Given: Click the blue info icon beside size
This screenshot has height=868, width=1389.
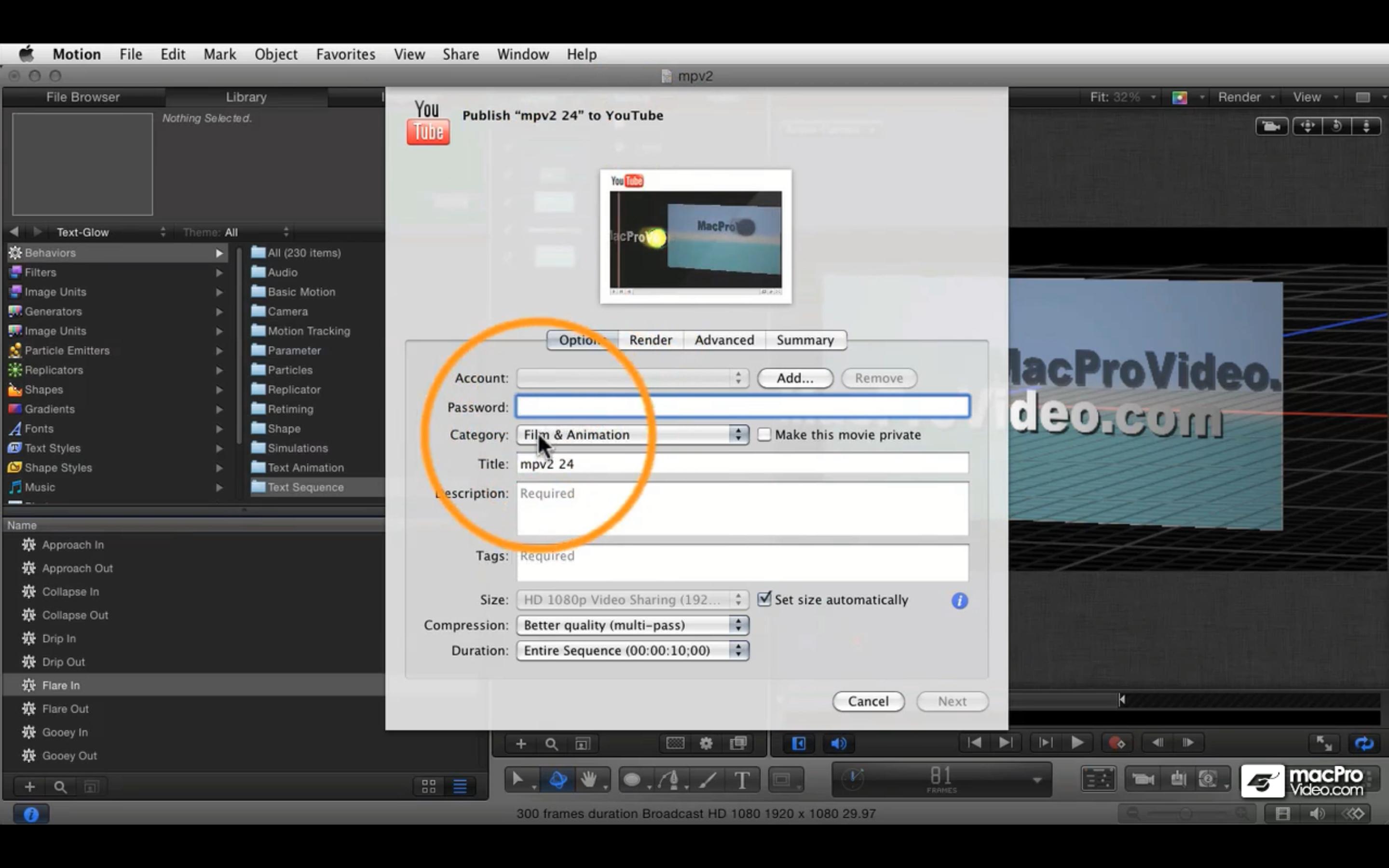Looking at the screenshot, I should click(960, 600).
